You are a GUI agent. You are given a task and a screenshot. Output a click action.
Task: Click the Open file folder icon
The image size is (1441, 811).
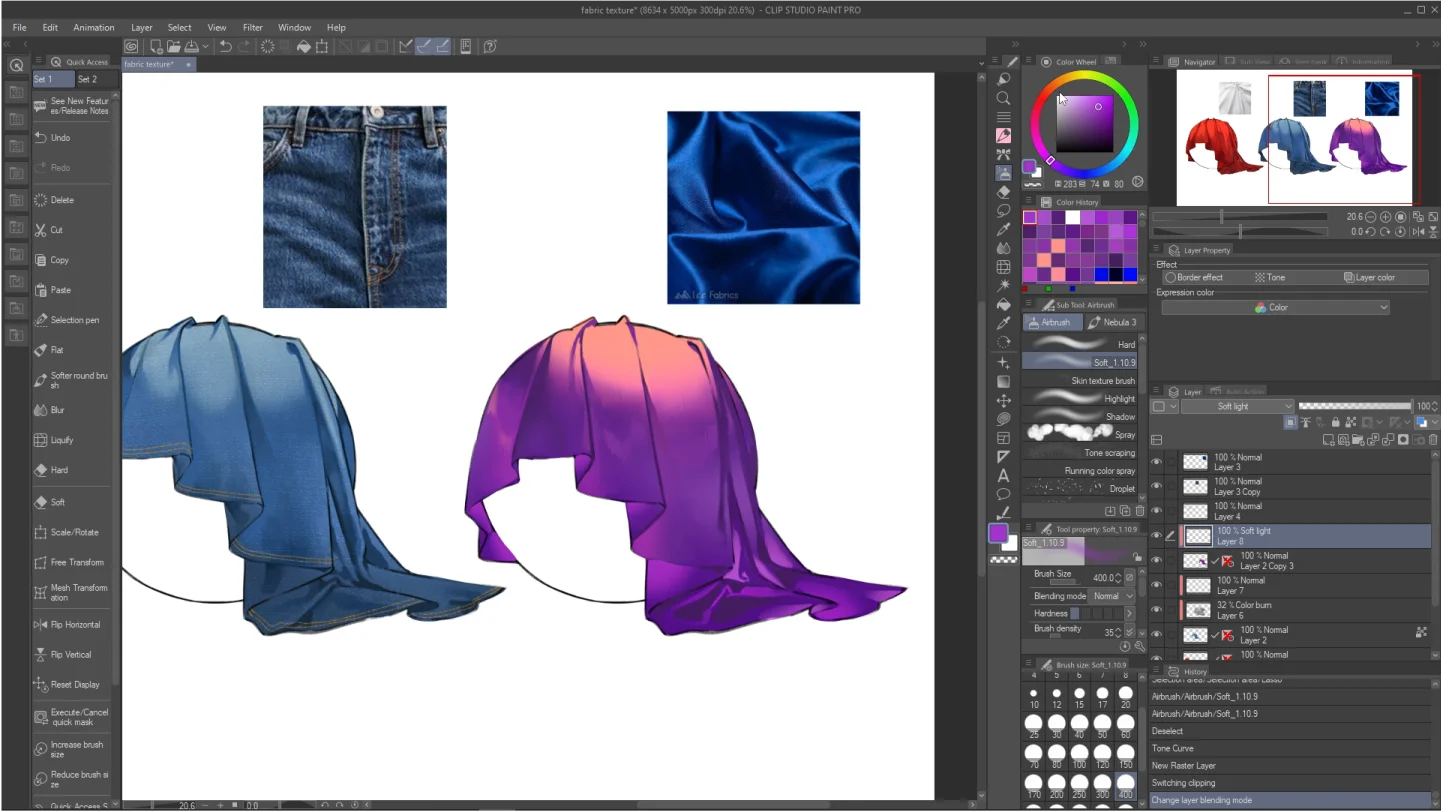pyautogui.click(x=174, y=46)
